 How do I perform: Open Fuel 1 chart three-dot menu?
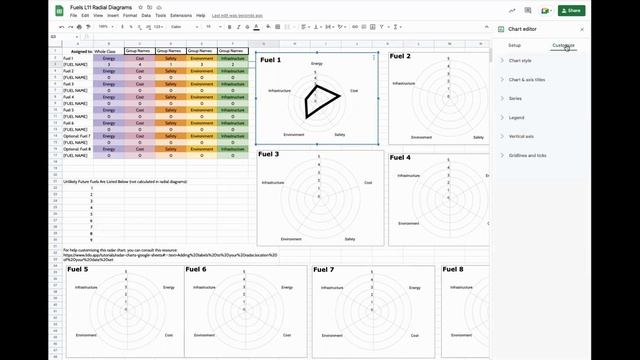tap(374, 58)
